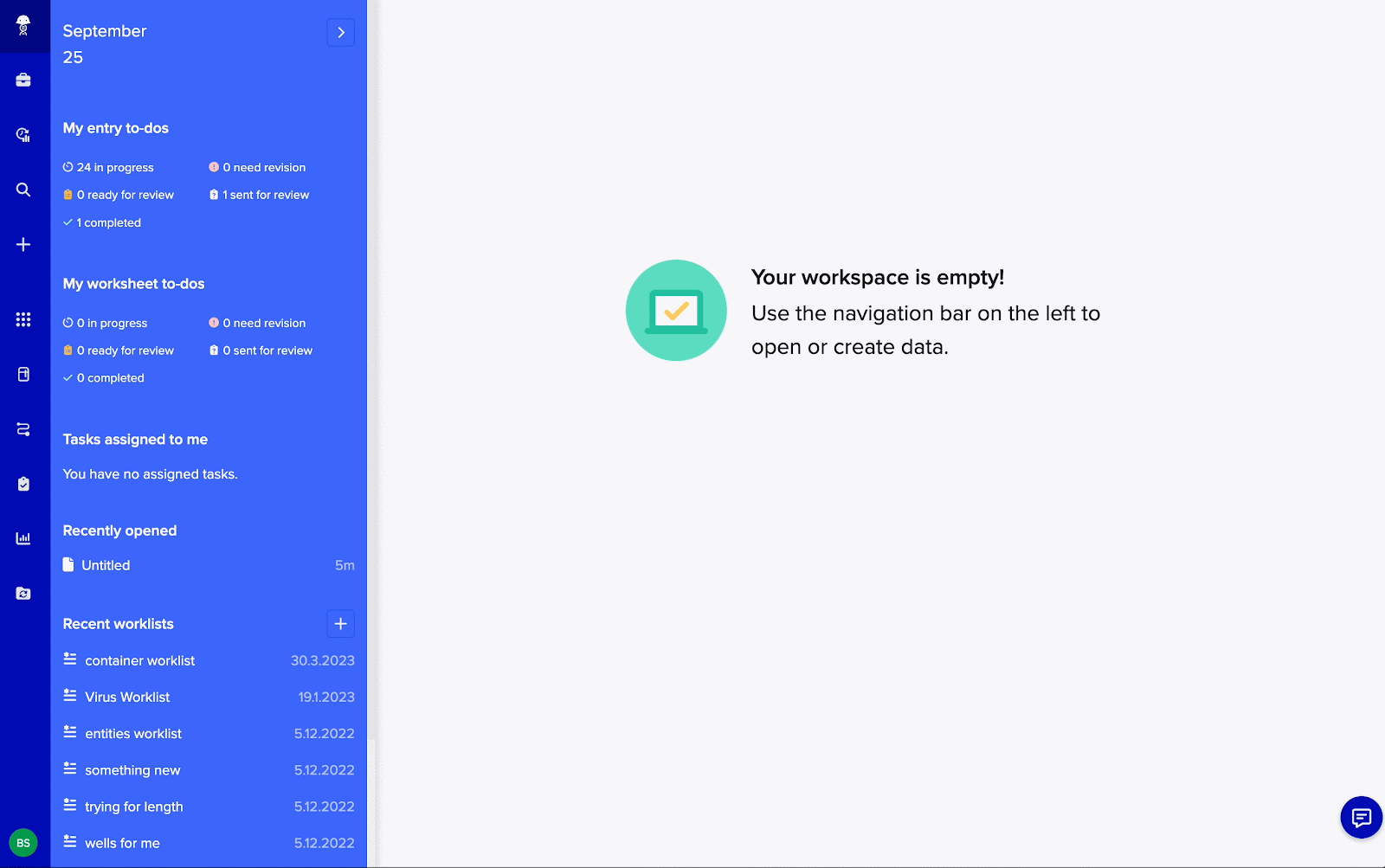
Task: Open the chat support bubble
Action: 1360,817
